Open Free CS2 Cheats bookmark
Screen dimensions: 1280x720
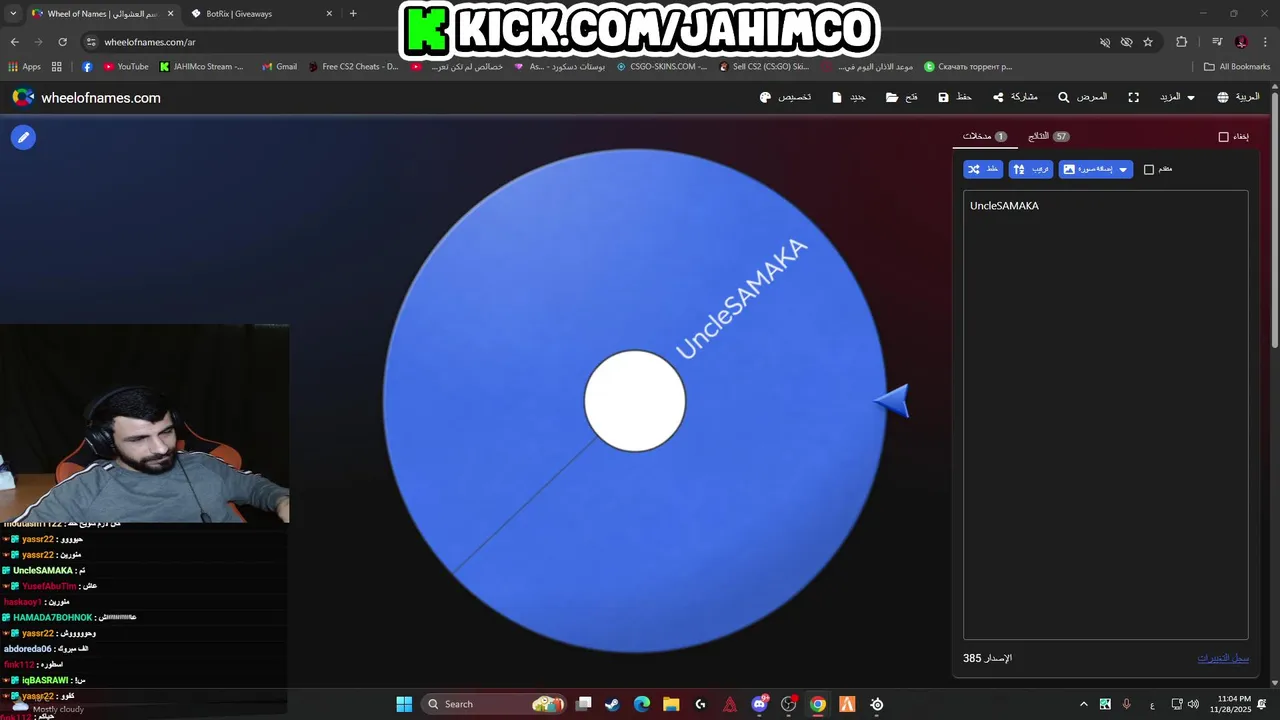[353, 67]
